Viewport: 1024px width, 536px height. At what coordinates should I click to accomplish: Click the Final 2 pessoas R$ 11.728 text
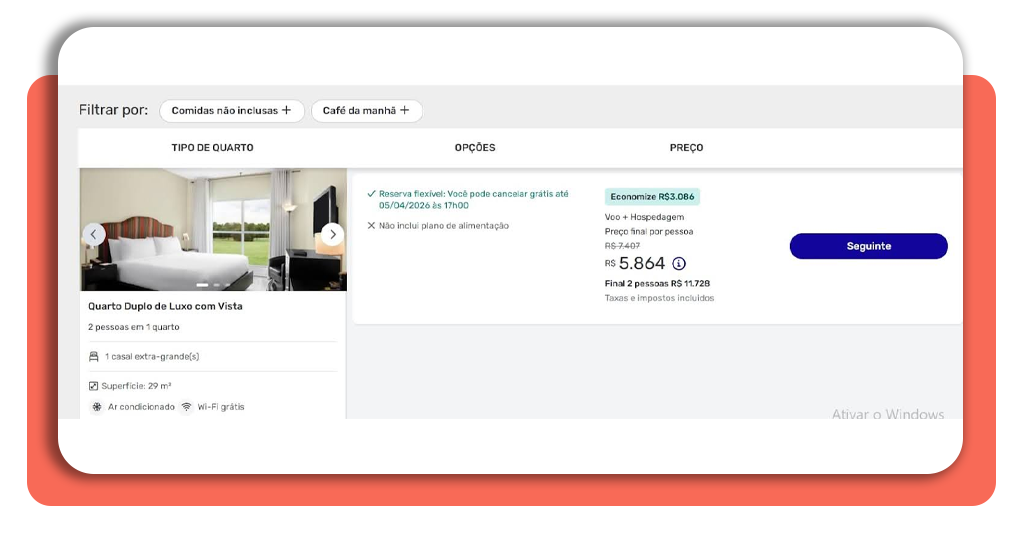pos(657,284)
